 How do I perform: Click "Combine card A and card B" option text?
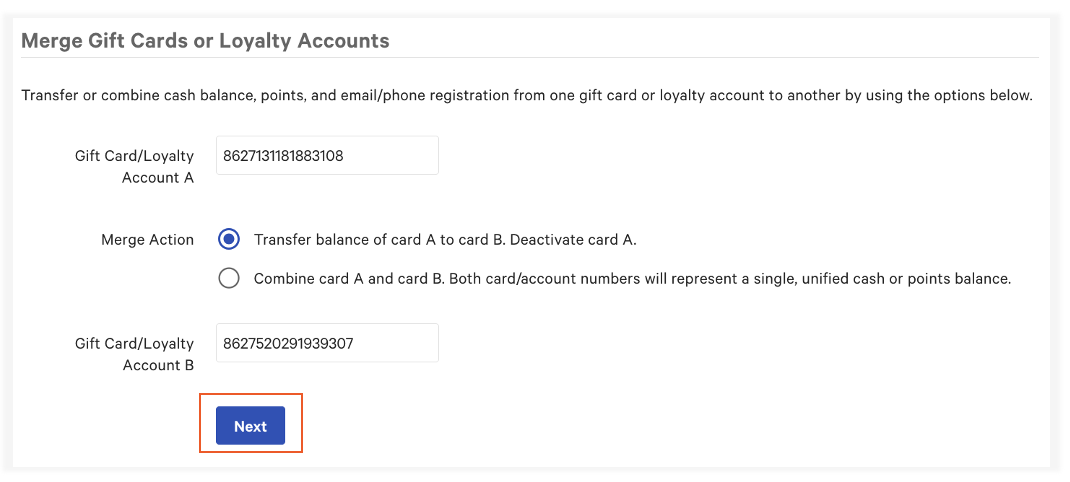(x=349, y=279)
